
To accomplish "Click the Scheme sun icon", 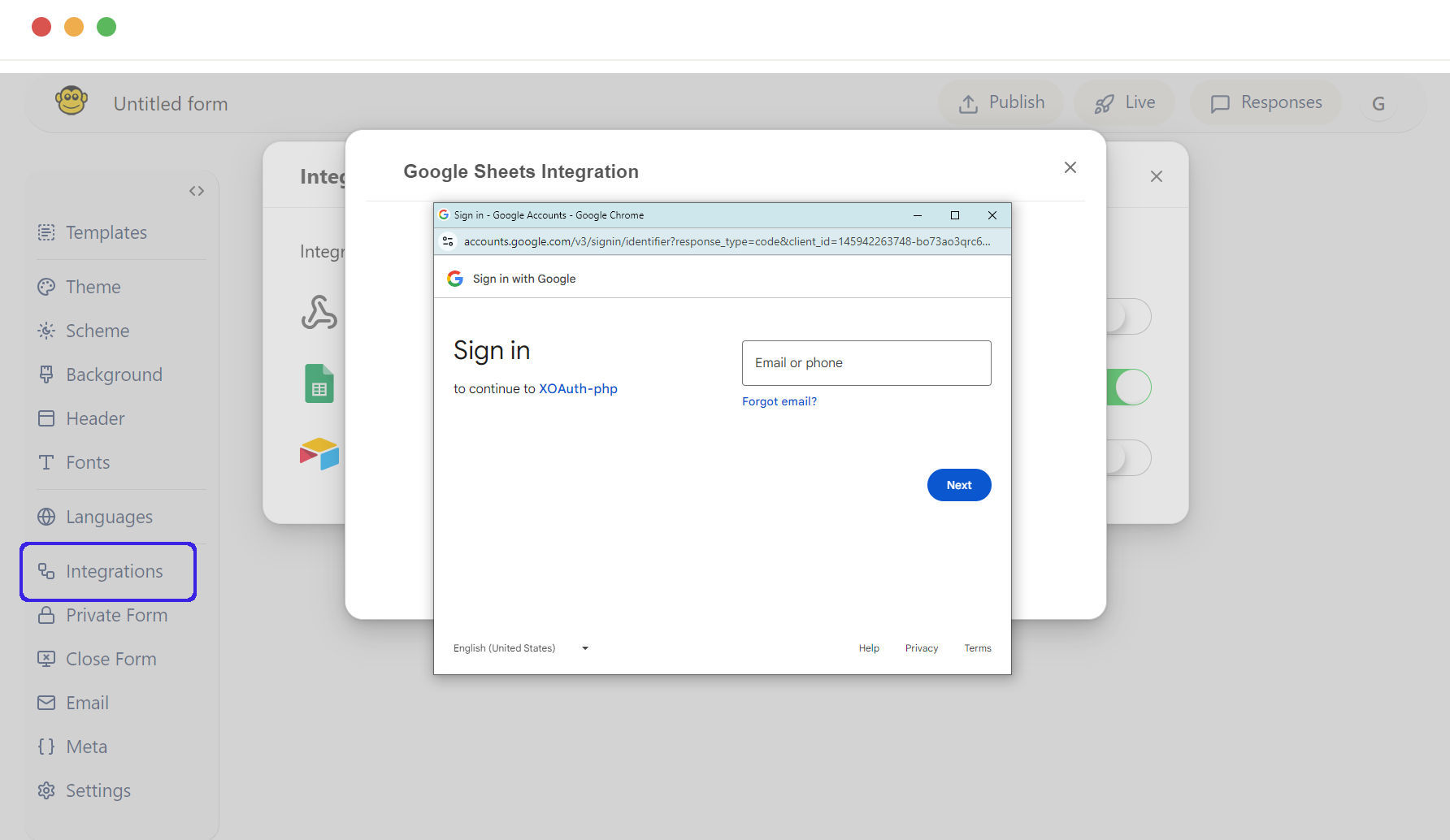I will 46,331.
